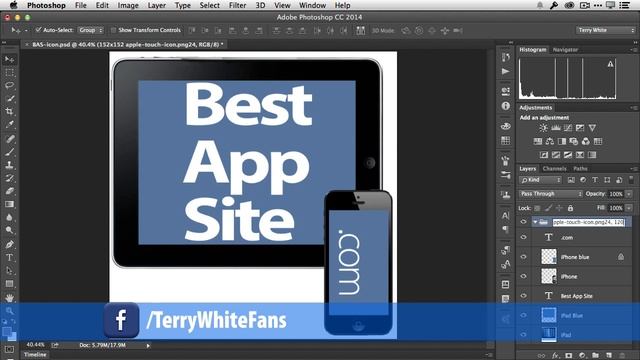Collapse the apple-touch-icon layer group
Viewport: 640px width, 360px height.
[x=535, y=222]
